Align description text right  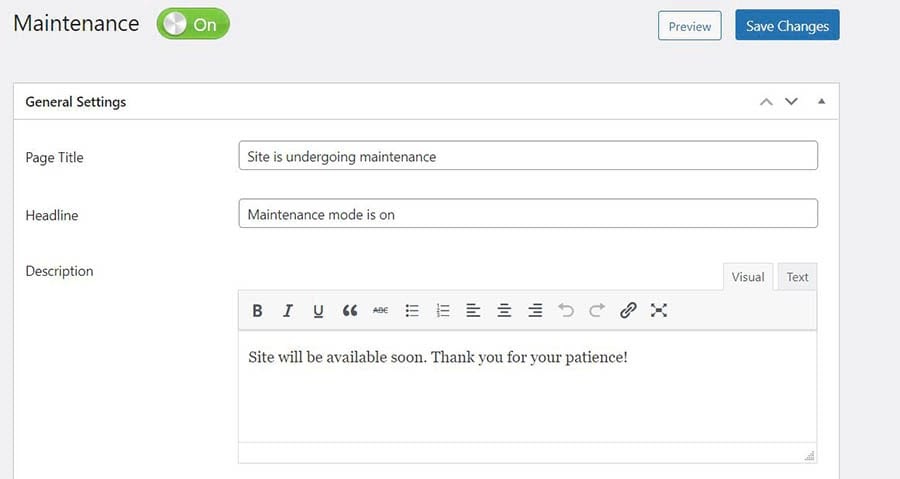pyautogui.click(x=535, y=311)
